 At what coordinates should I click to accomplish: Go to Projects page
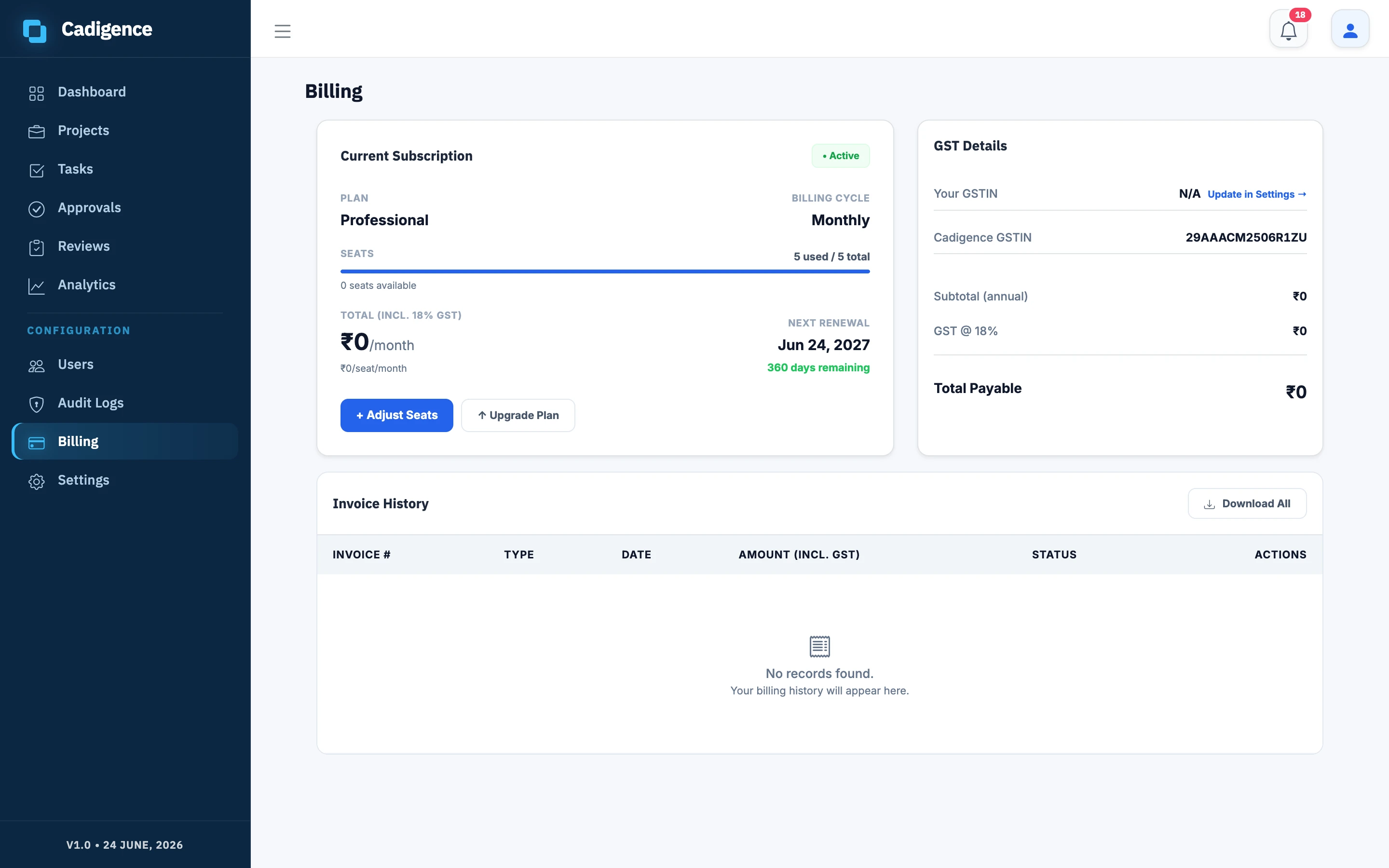[x=124, y=130]
